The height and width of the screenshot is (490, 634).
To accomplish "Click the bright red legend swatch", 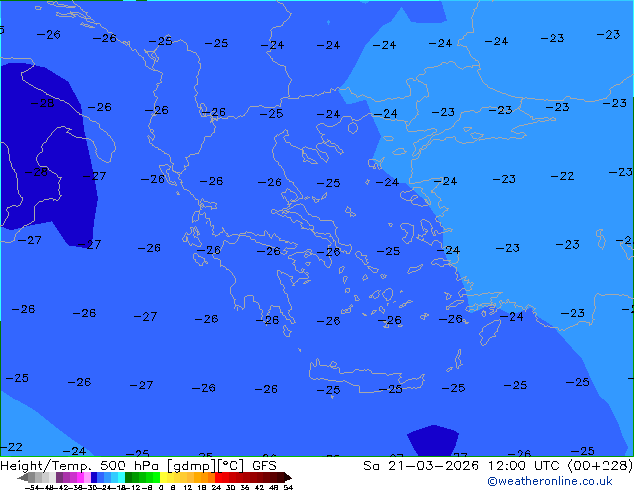I will [218, 477].
